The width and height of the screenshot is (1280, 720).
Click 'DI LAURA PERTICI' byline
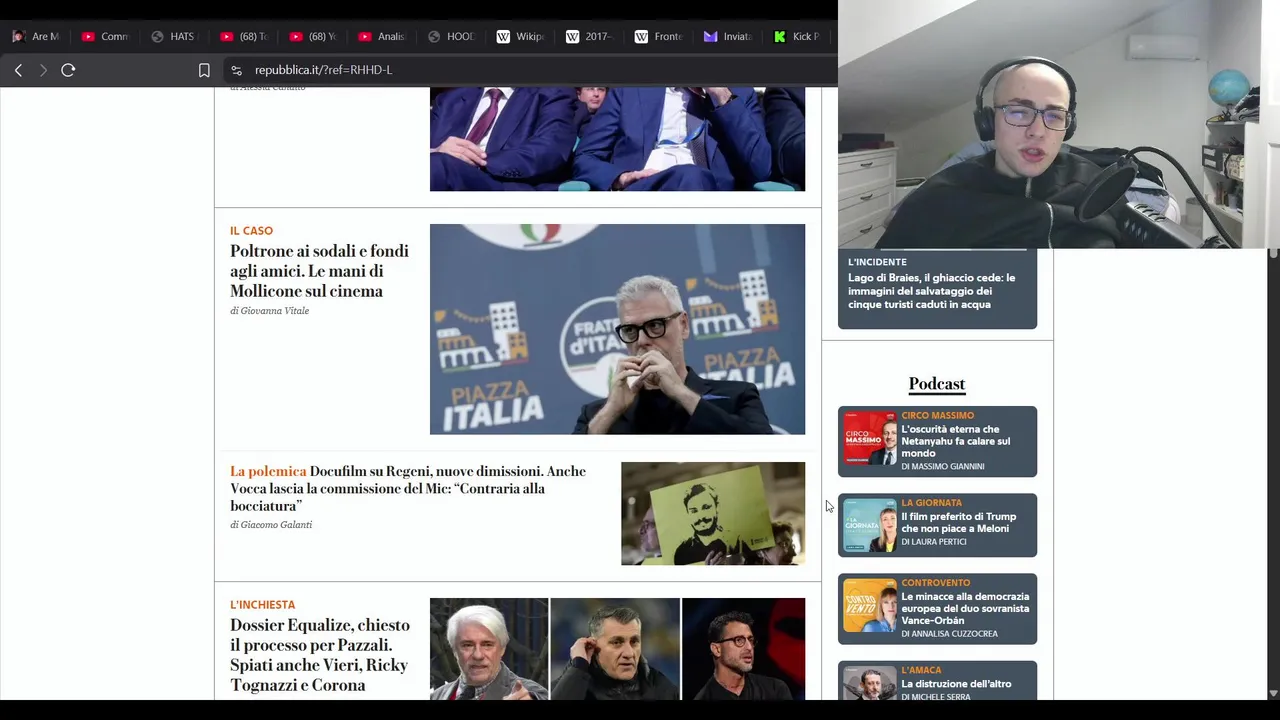click(933, 542)
